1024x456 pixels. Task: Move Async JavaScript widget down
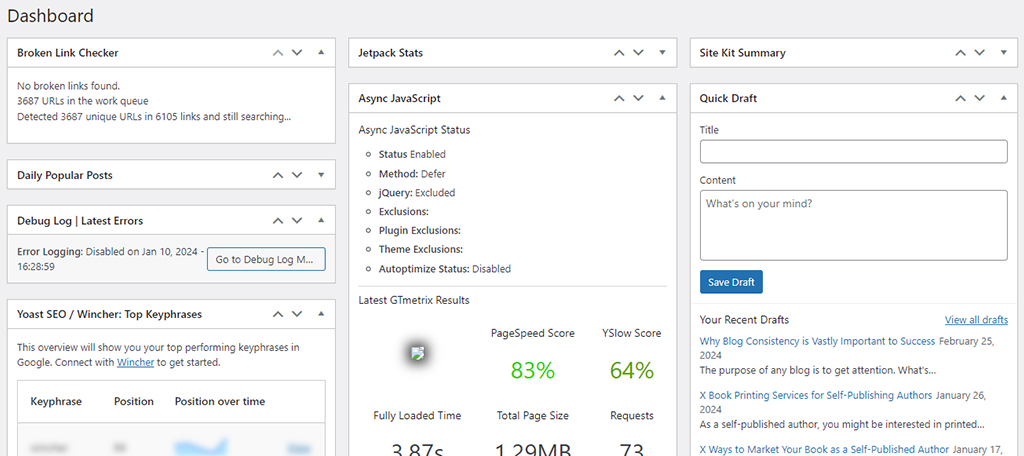(639, 99)
